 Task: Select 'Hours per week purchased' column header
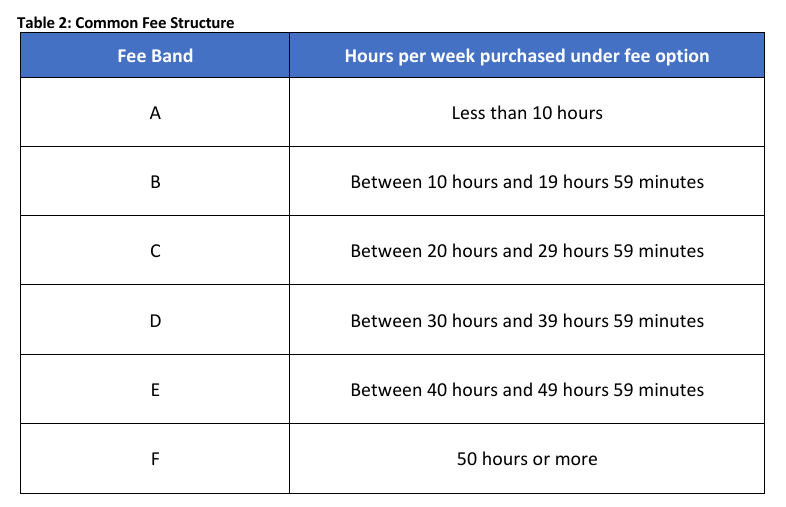(526, 56)
